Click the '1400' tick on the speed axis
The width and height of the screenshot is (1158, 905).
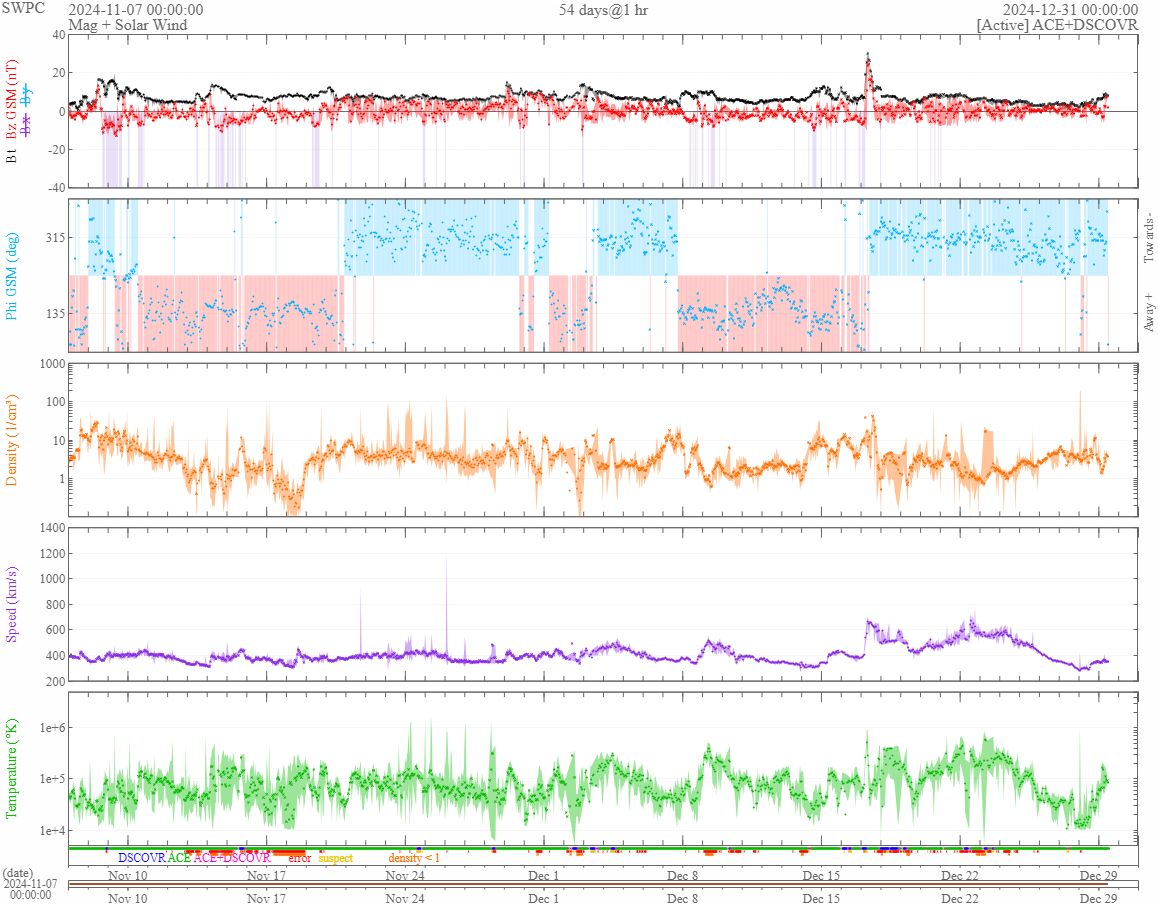point(52,527)
